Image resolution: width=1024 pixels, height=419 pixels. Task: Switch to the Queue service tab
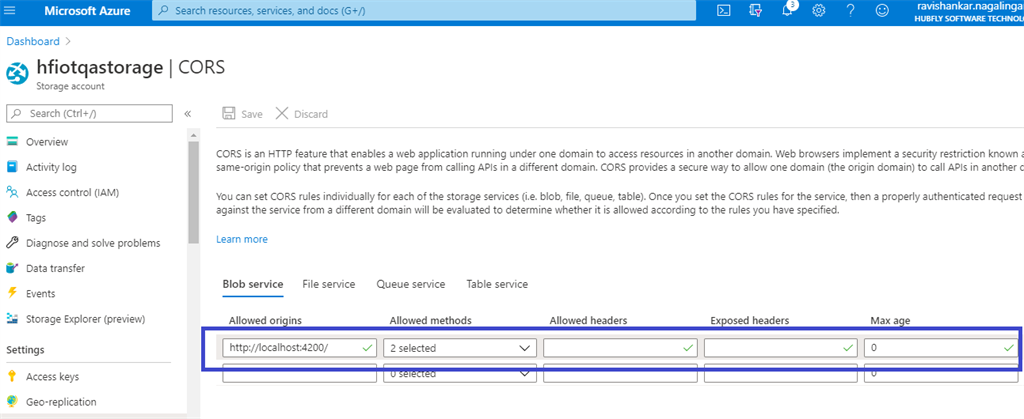point(411,284)
